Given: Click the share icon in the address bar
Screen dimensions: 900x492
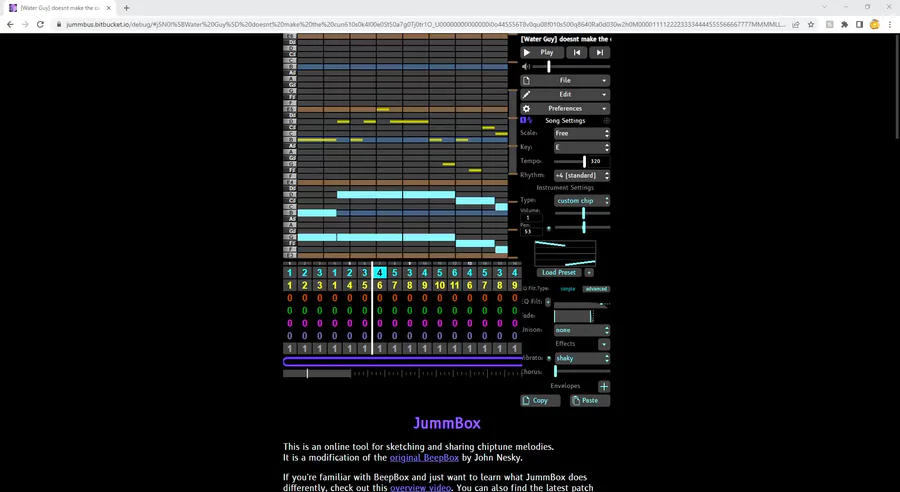Looking at the screenshot, I should 796,25.
